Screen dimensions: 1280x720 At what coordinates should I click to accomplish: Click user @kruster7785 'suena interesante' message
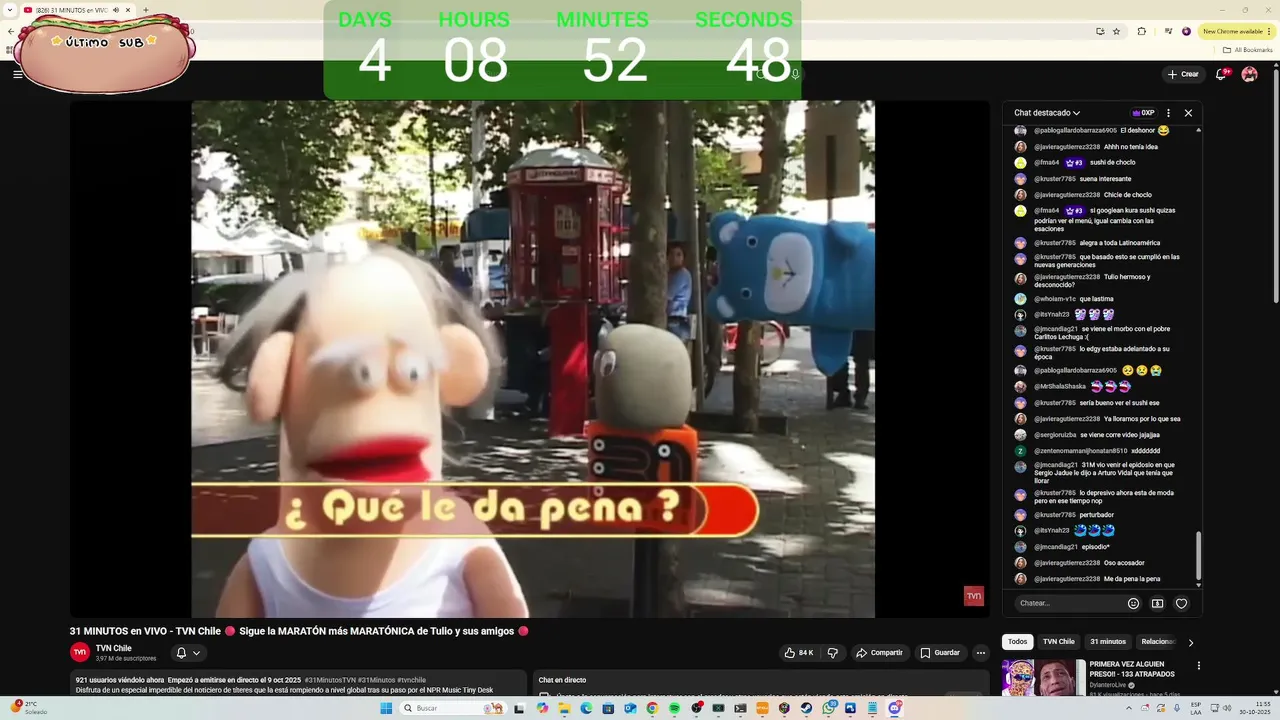(x=1082, y=179)
